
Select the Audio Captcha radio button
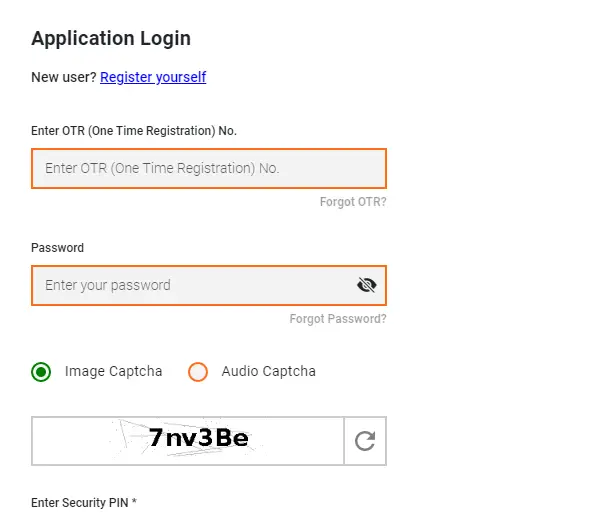click(198, 372)
